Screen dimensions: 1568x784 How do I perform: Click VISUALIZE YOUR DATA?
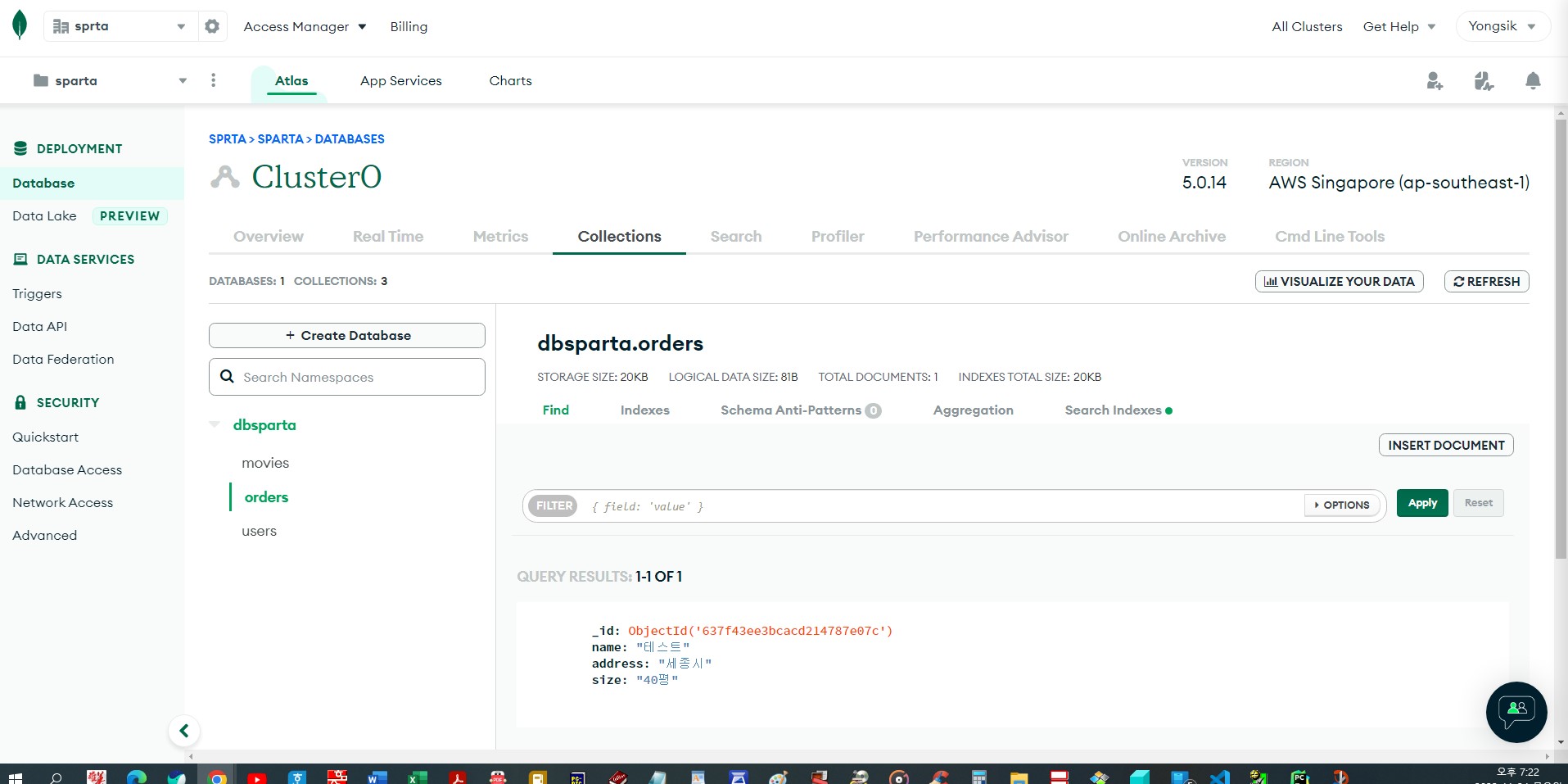click(1340, 281)
